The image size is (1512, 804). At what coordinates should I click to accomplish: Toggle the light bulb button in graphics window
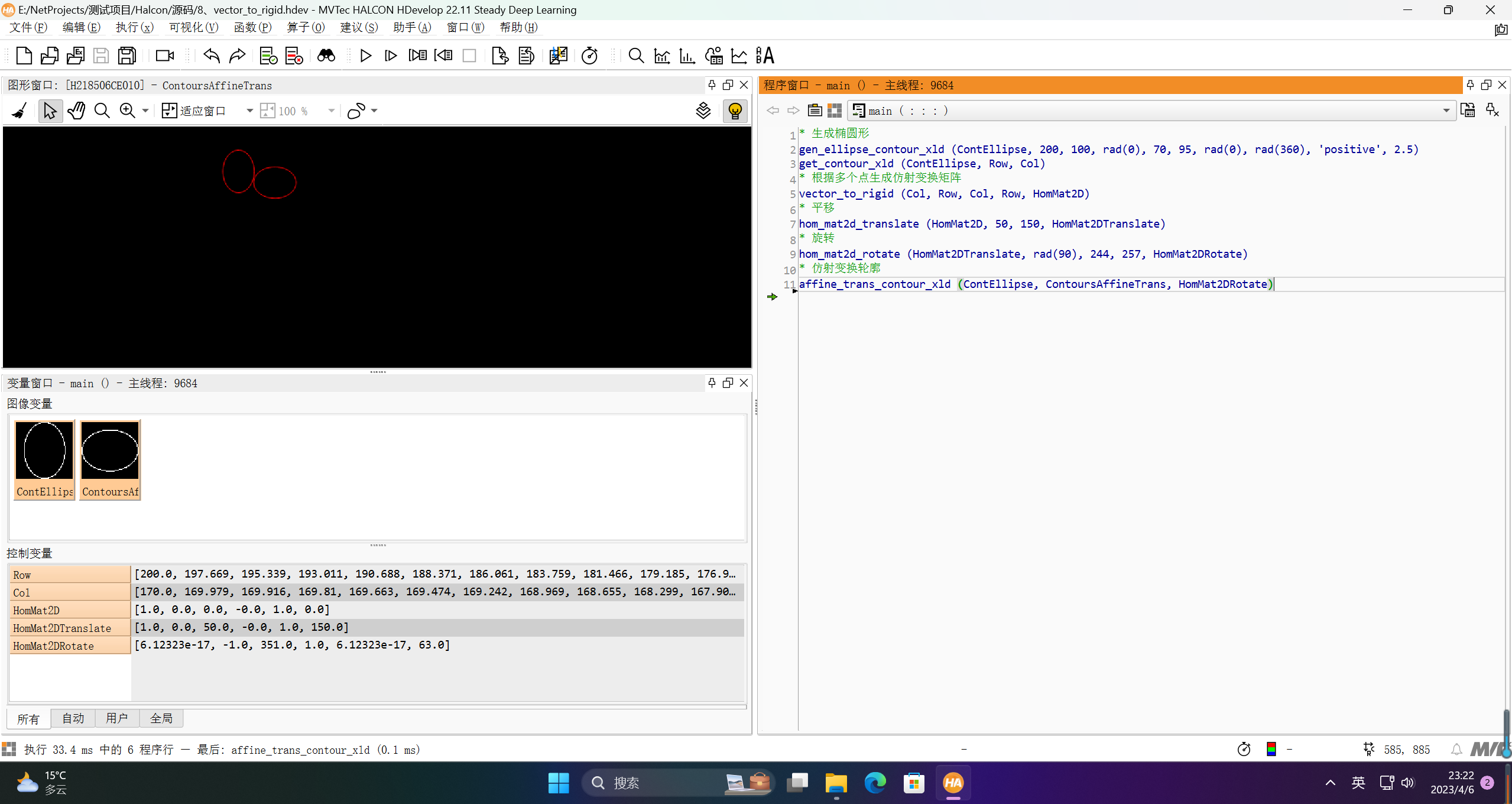tap(735, 111)
